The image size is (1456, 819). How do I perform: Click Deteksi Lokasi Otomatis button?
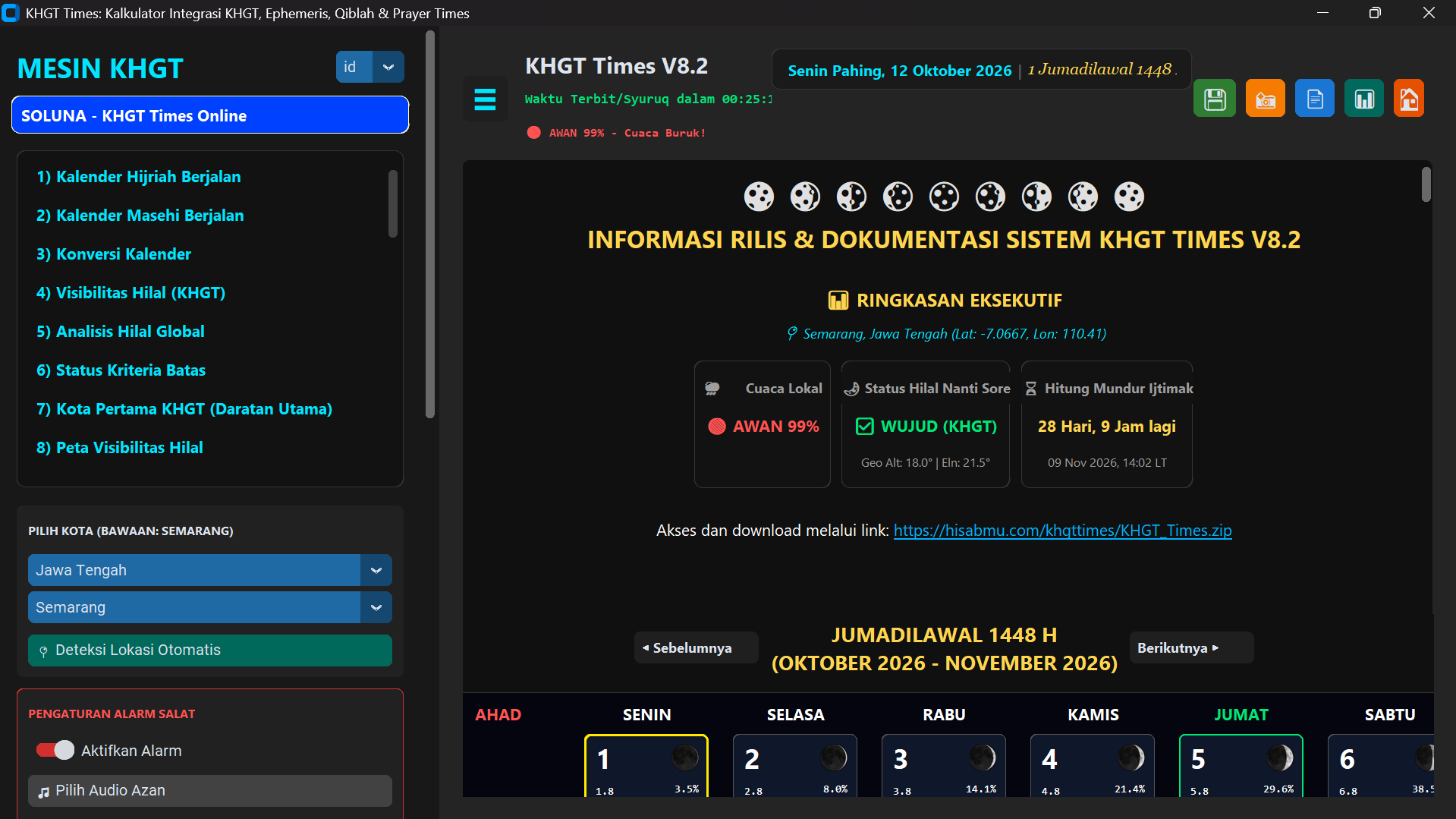pyautogui.click(x=210, y=650)
